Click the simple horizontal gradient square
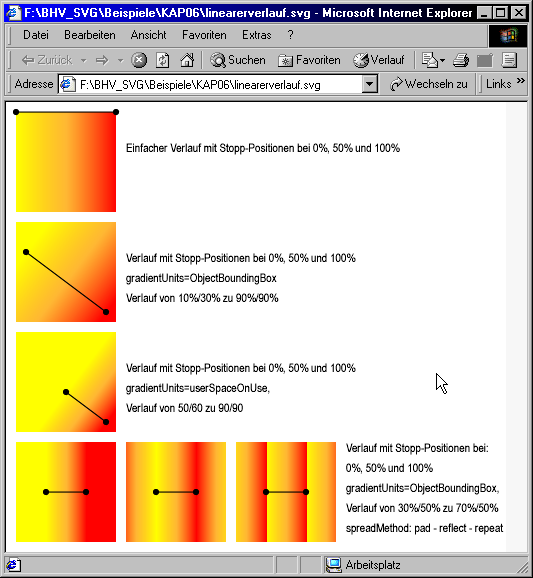The width and height of the screenshot is (533, 578). tap(66, 162)
